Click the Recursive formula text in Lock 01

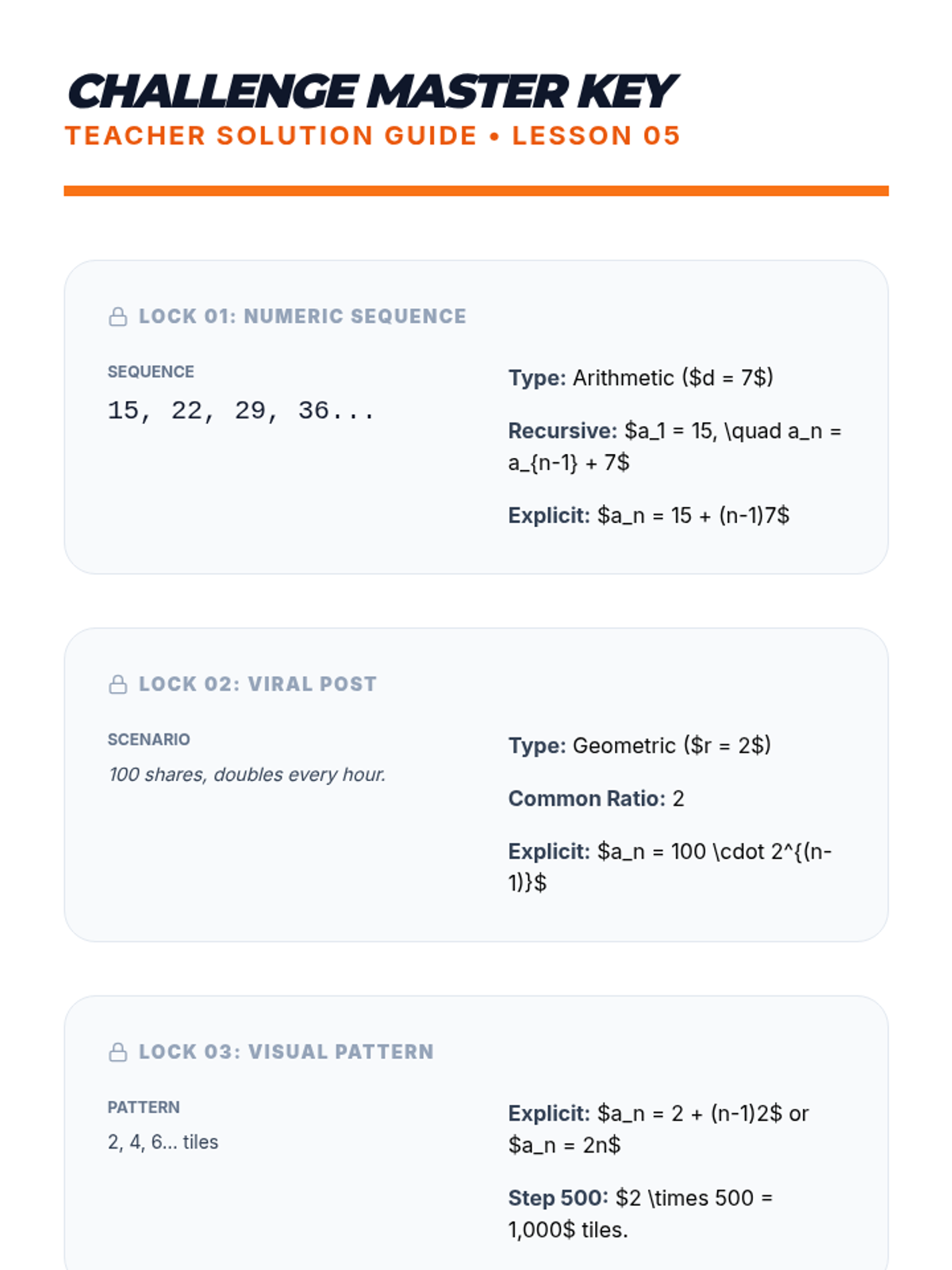(674, 447)
